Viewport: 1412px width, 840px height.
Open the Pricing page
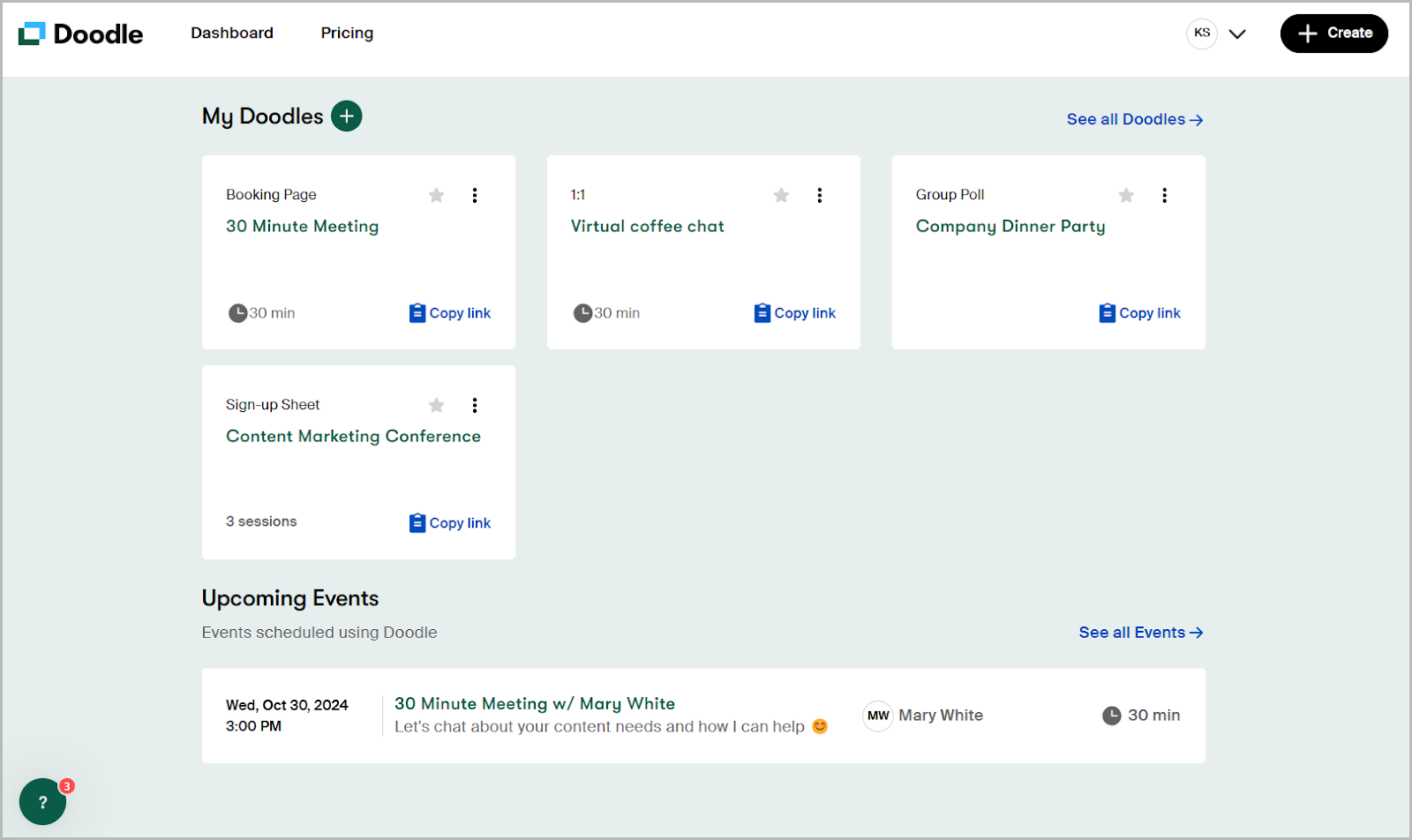347,33
